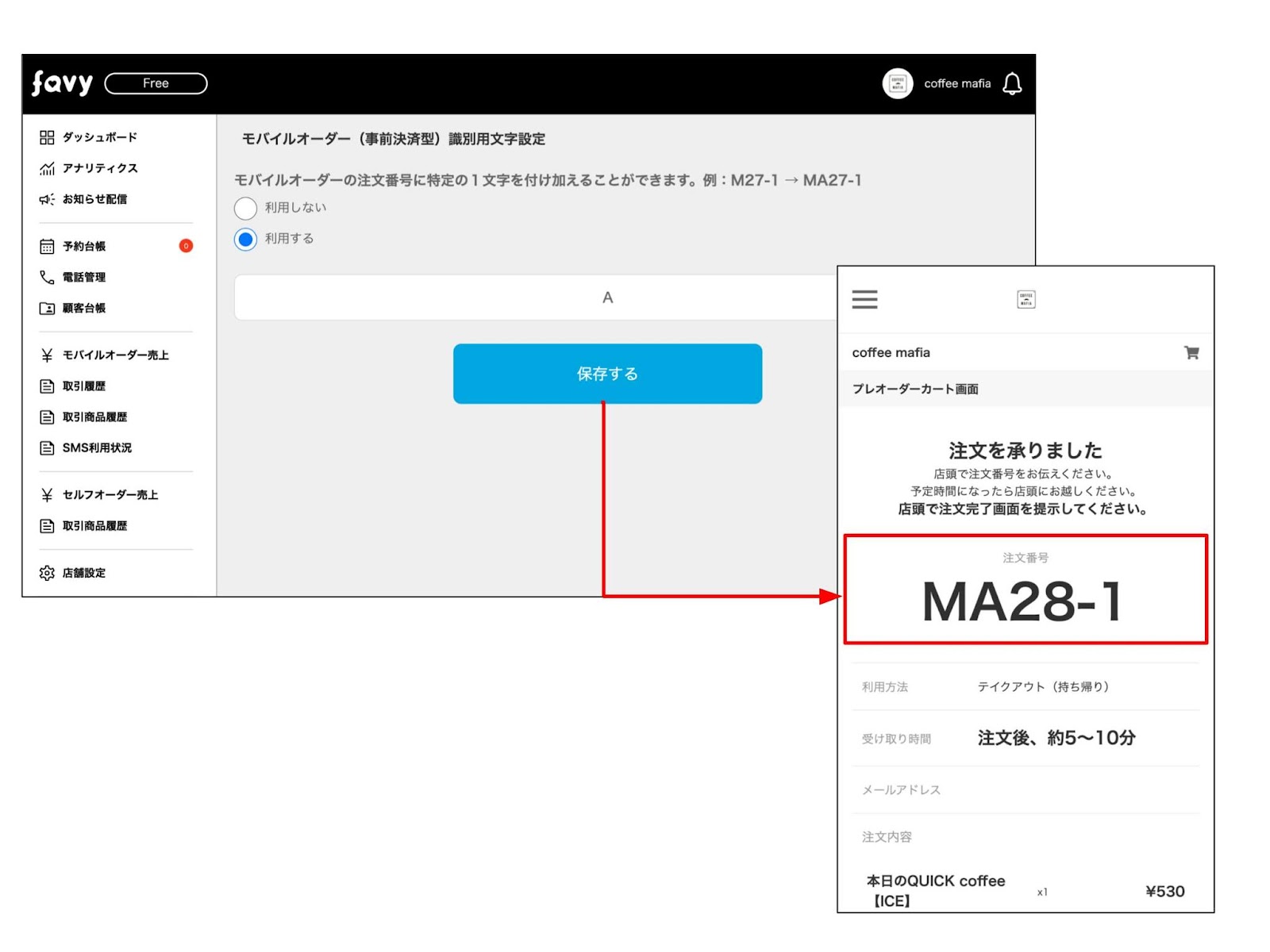
Task: Open 顧客台帳 in sidebar
Action: [84, 308]
